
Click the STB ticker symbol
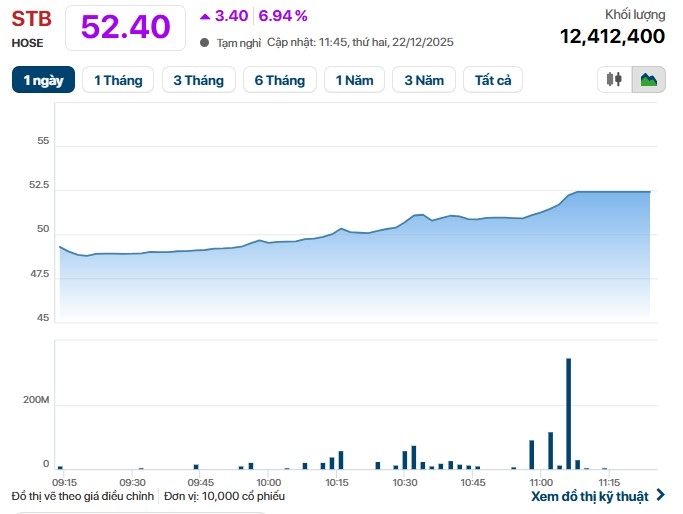tap(31, 19)
